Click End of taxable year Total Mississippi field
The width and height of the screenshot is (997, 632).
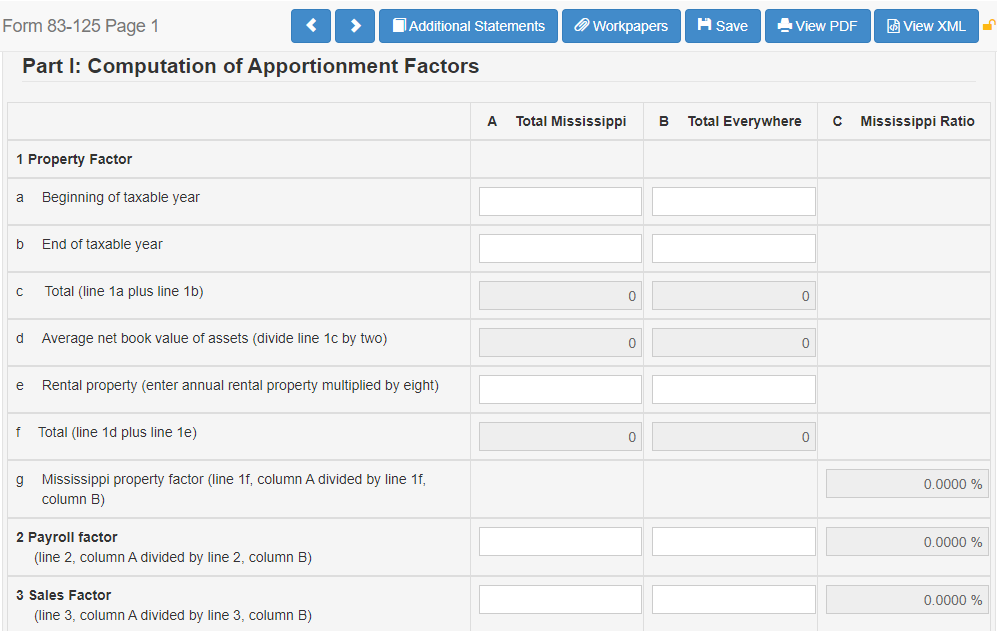pos(559,248)
